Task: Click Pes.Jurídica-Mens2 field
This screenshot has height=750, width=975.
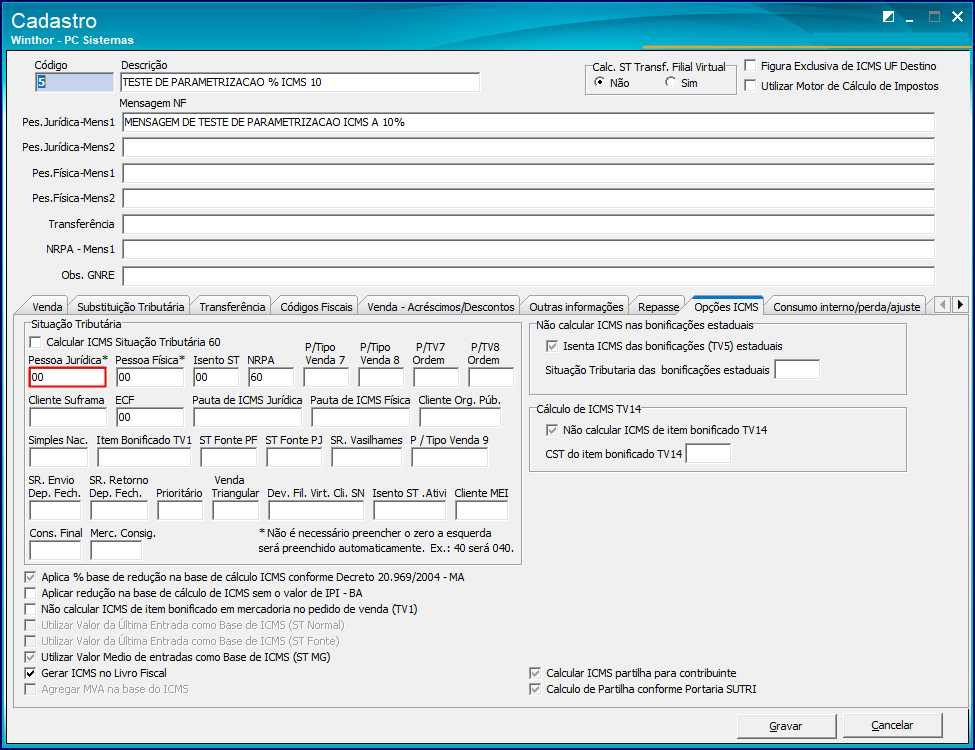Action: 529,147
